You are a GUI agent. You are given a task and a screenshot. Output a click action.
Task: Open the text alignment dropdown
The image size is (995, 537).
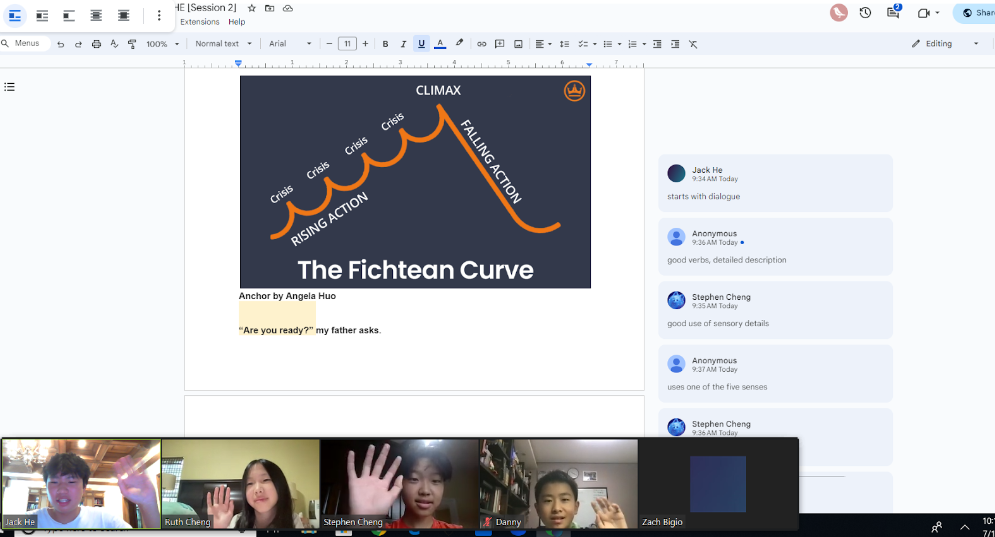(543, 44)
